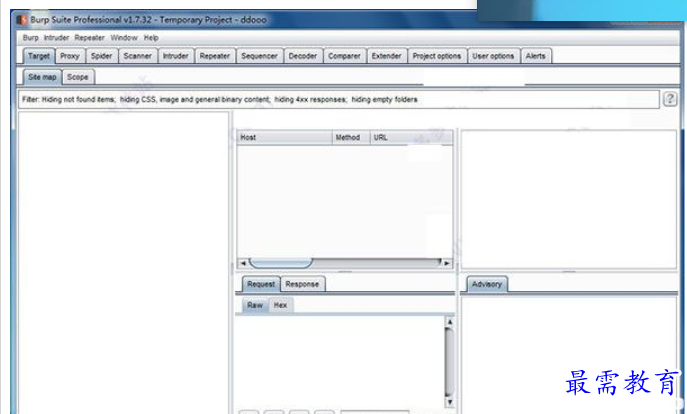Open the Help menu
Image resolution: width=687 pixels, height=414 pixels.
tap(151, 38)
